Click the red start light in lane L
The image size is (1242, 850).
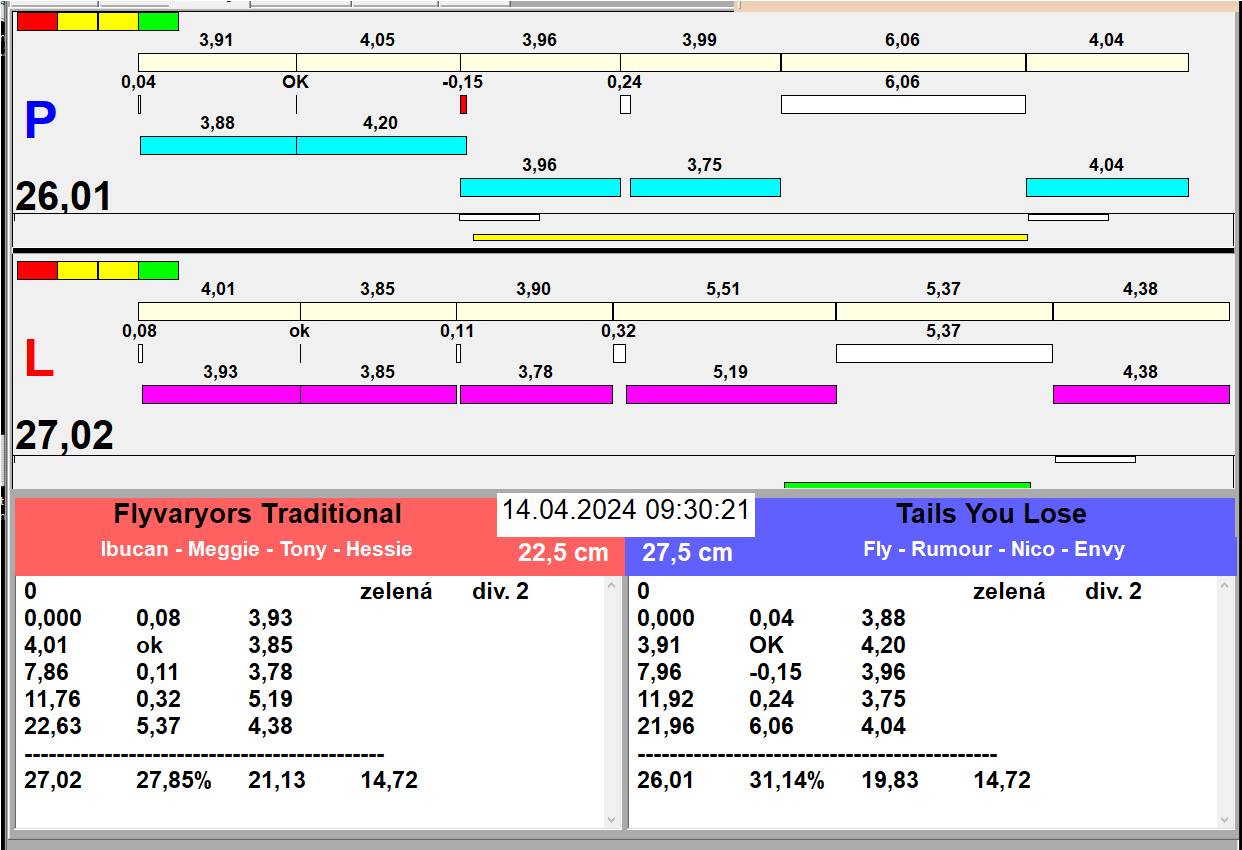37,270
